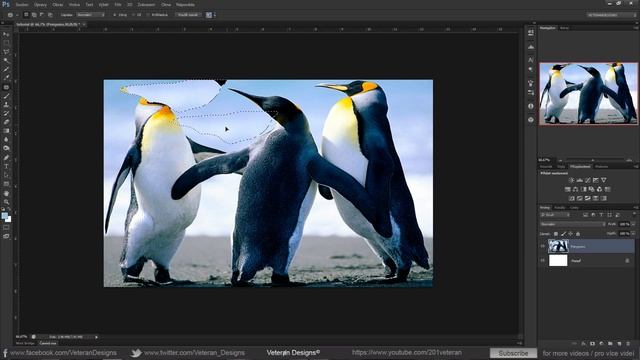Open the selection style dropdown in options bar
Viewport: 640px width, 360px height.
(91, 15)
